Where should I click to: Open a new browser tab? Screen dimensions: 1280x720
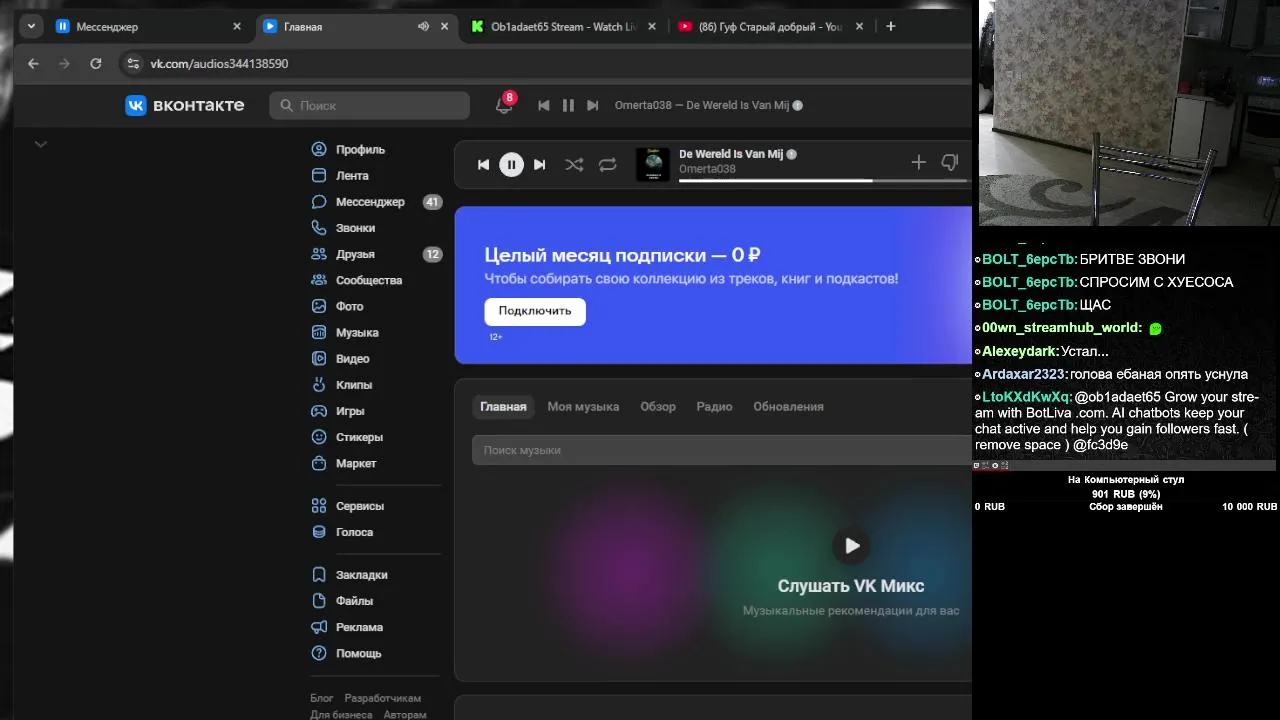coord(890,27)
